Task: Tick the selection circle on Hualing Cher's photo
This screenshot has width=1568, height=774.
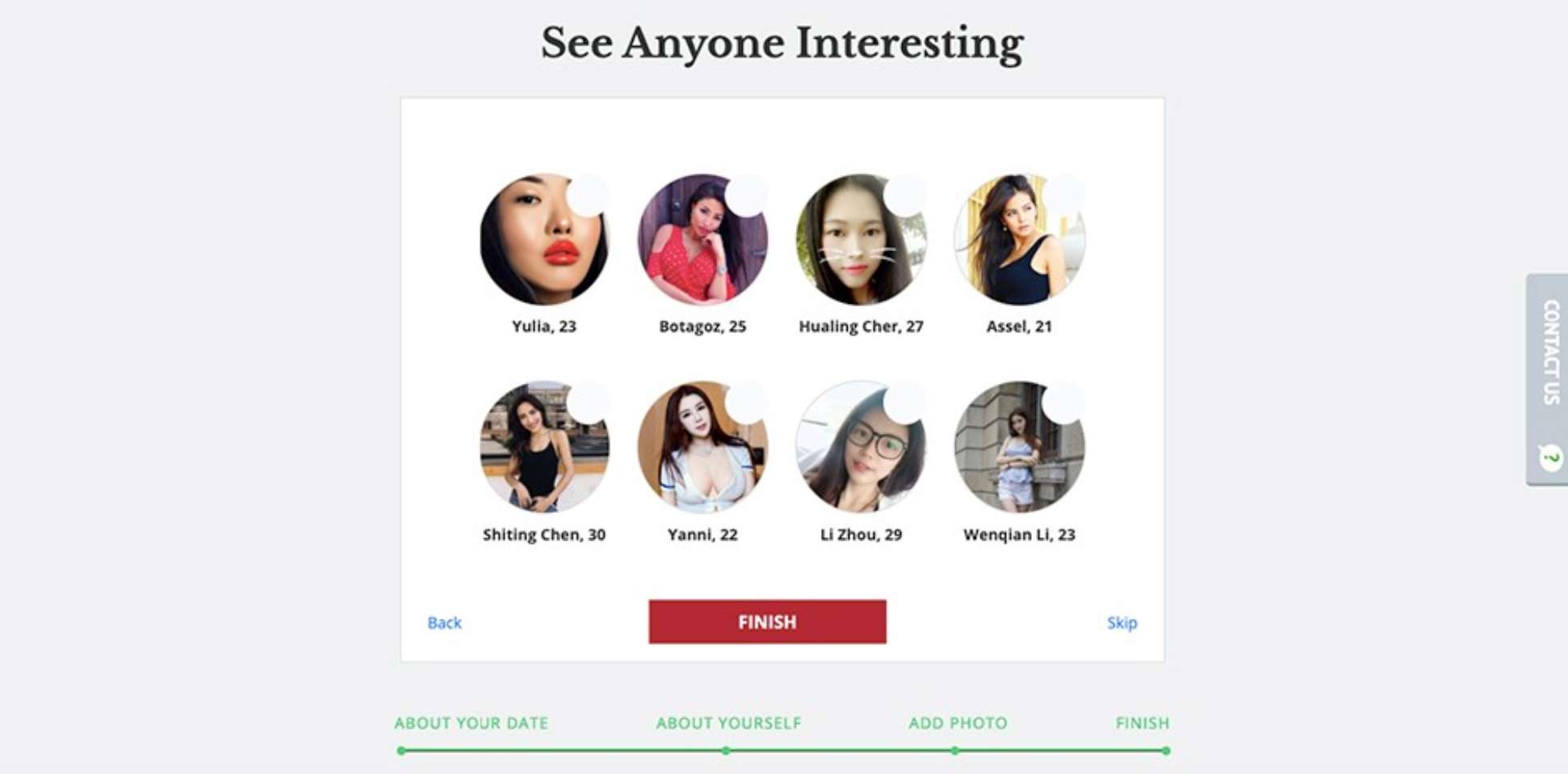Action: [905, 196]
